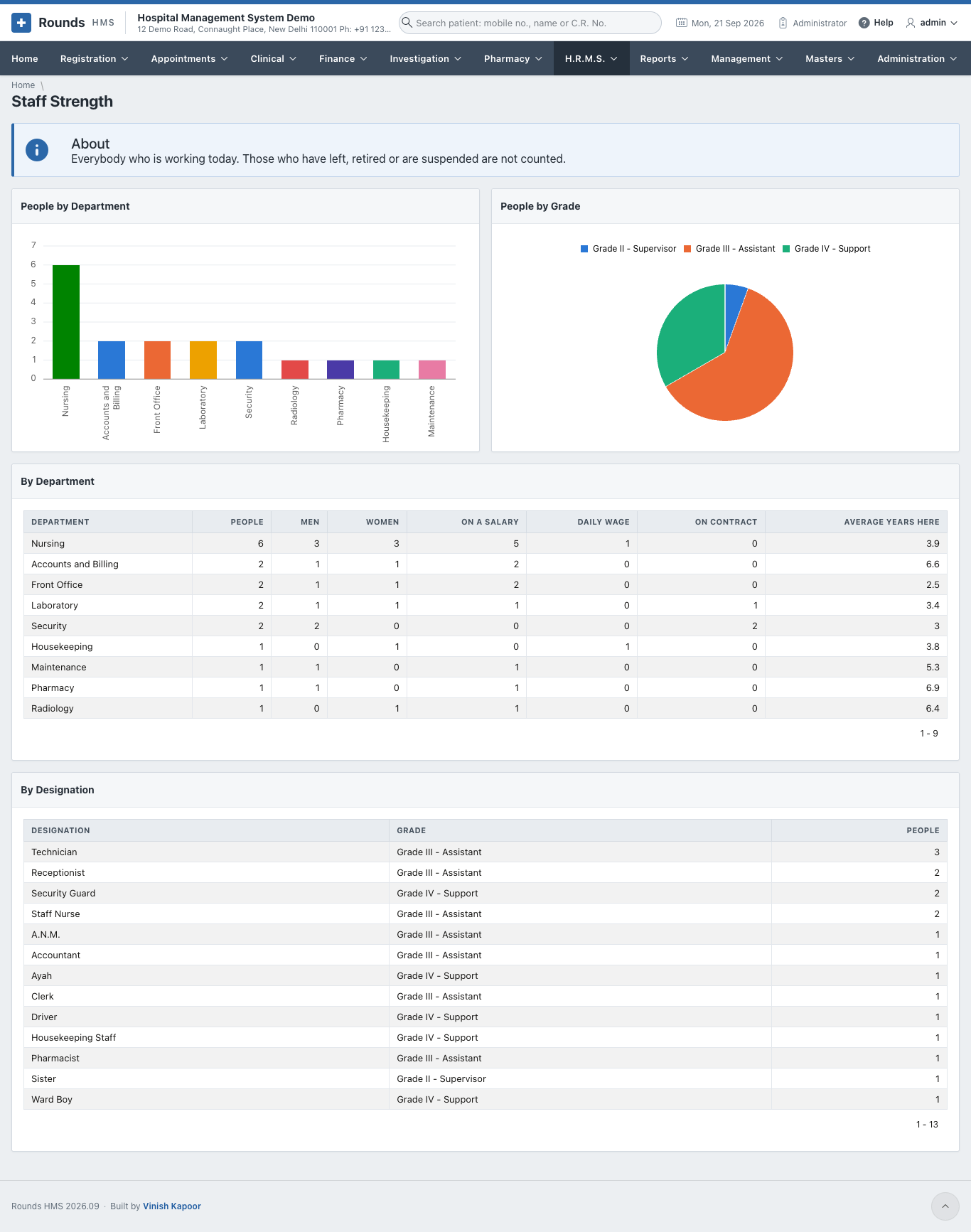
Task: Focus the patient search field
Action: click(530, 23)
